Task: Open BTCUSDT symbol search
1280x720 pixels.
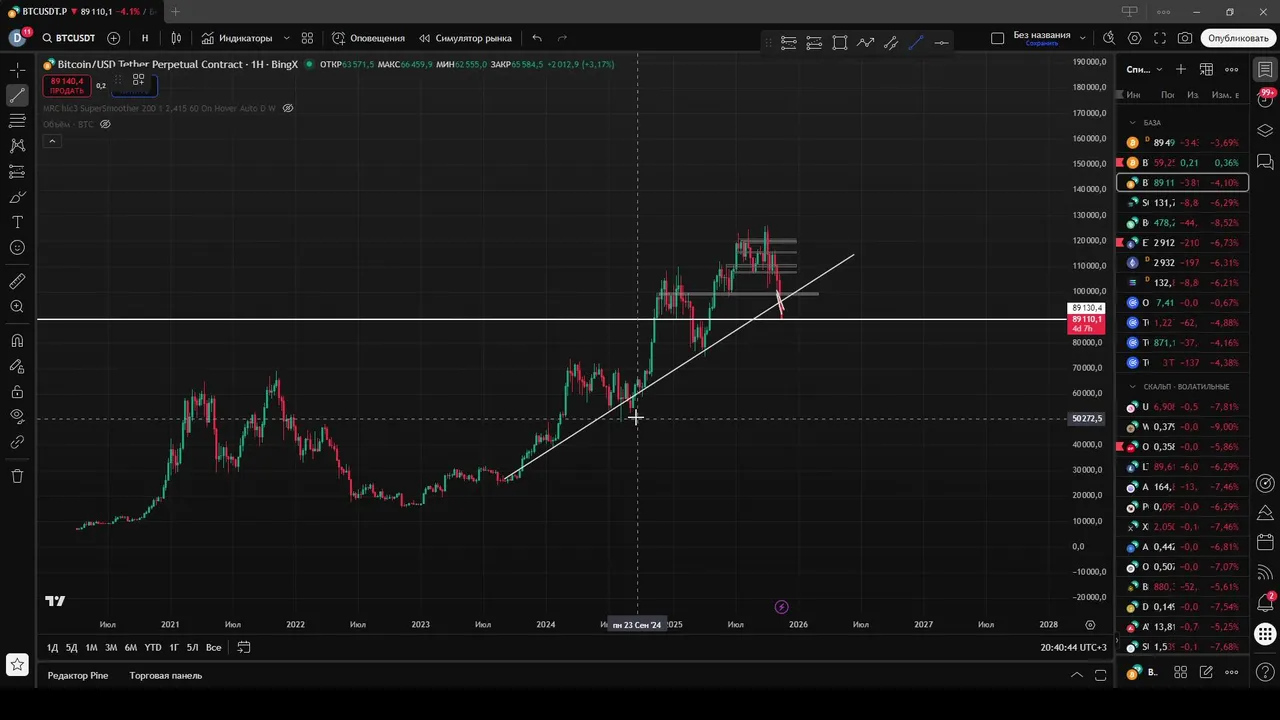Action: click(68, 38)
